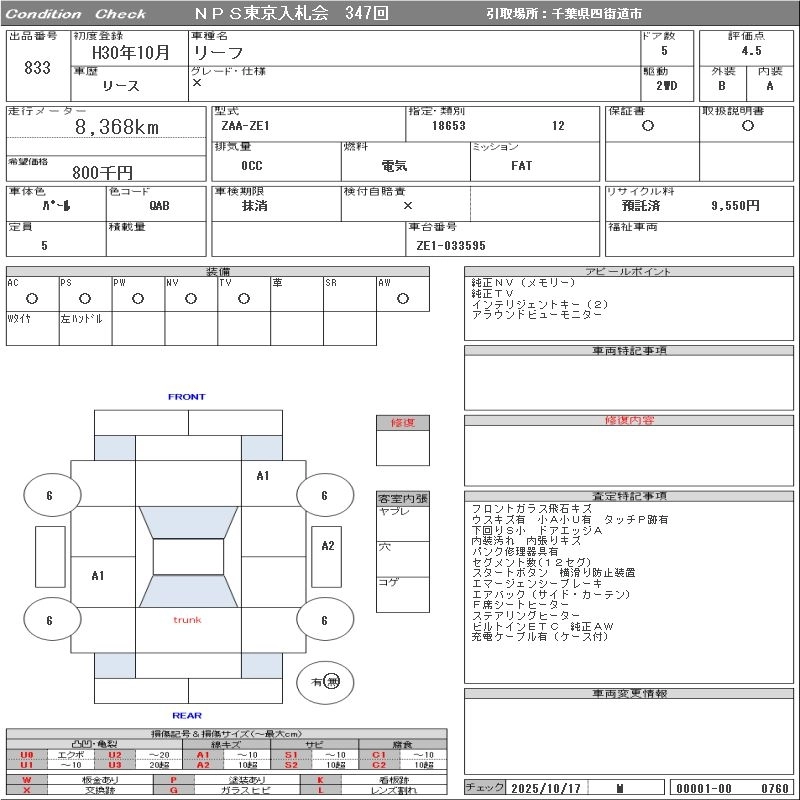Click the A1 mark on the diagram's left door
The height and width of the screenshot is (800, 800).
tap(97, 576)
